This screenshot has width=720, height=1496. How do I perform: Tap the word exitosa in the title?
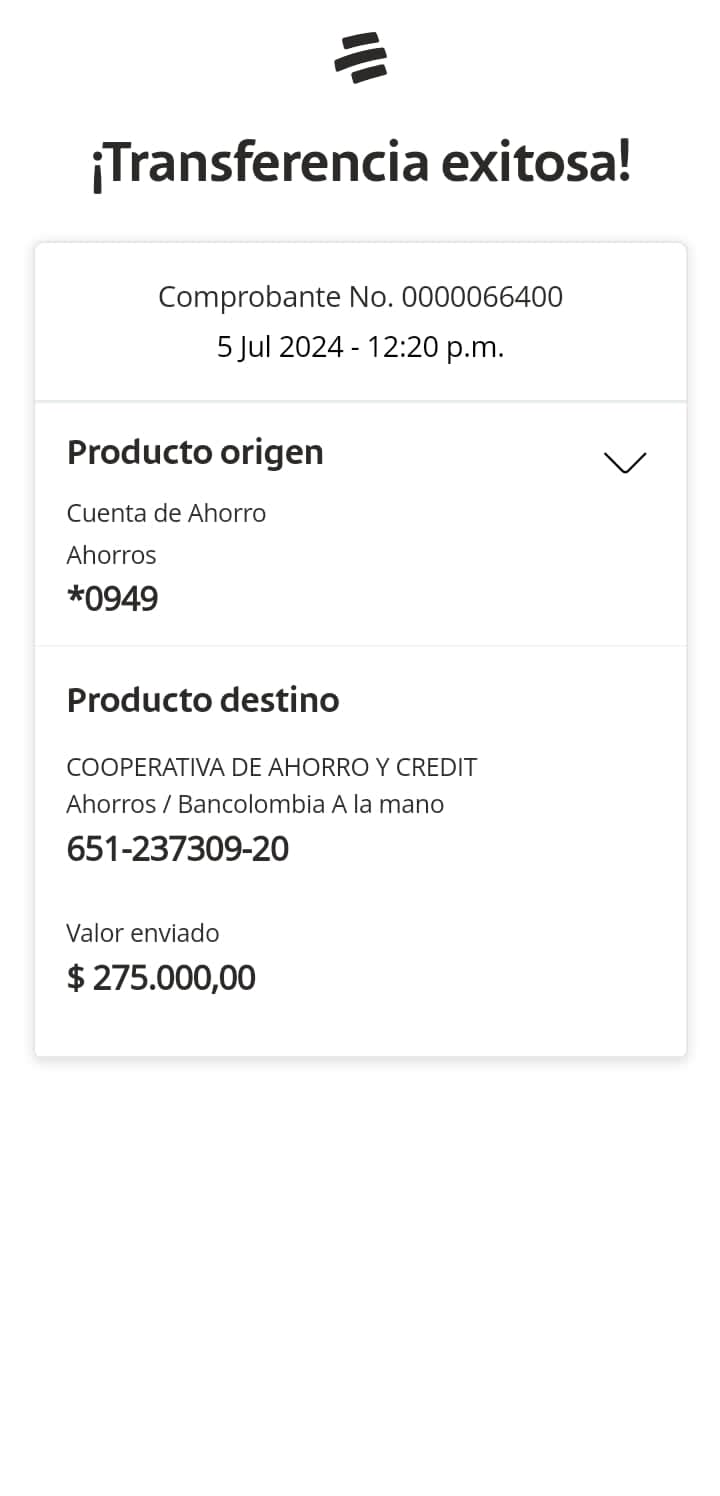535,163
